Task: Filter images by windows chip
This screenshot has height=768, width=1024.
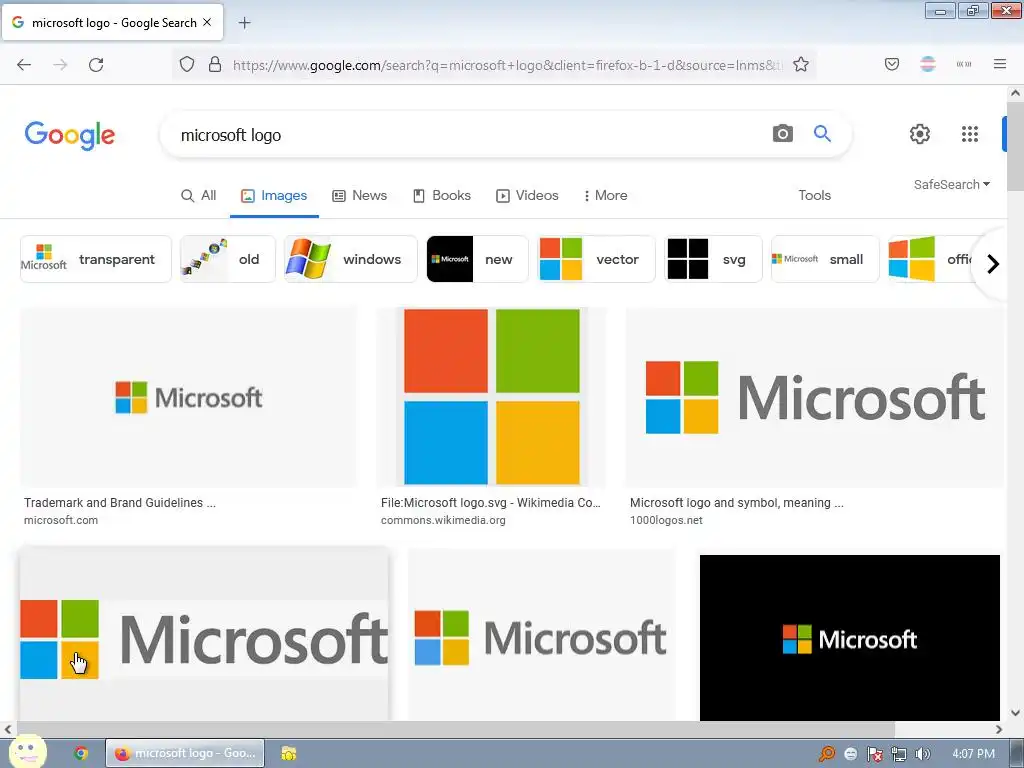Action: (x=351, y=259)
